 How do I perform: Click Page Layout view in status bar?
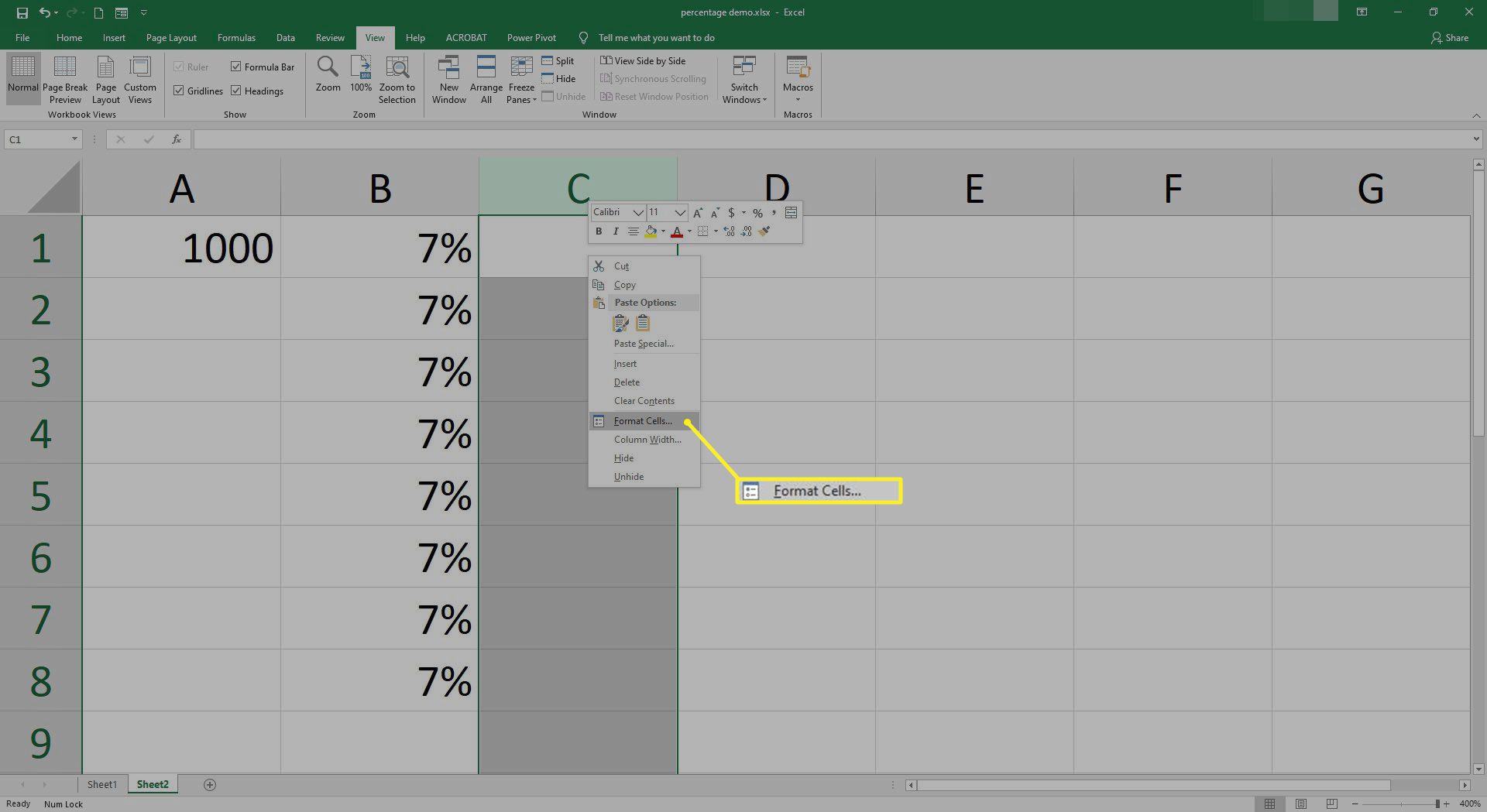[1301, 804]
